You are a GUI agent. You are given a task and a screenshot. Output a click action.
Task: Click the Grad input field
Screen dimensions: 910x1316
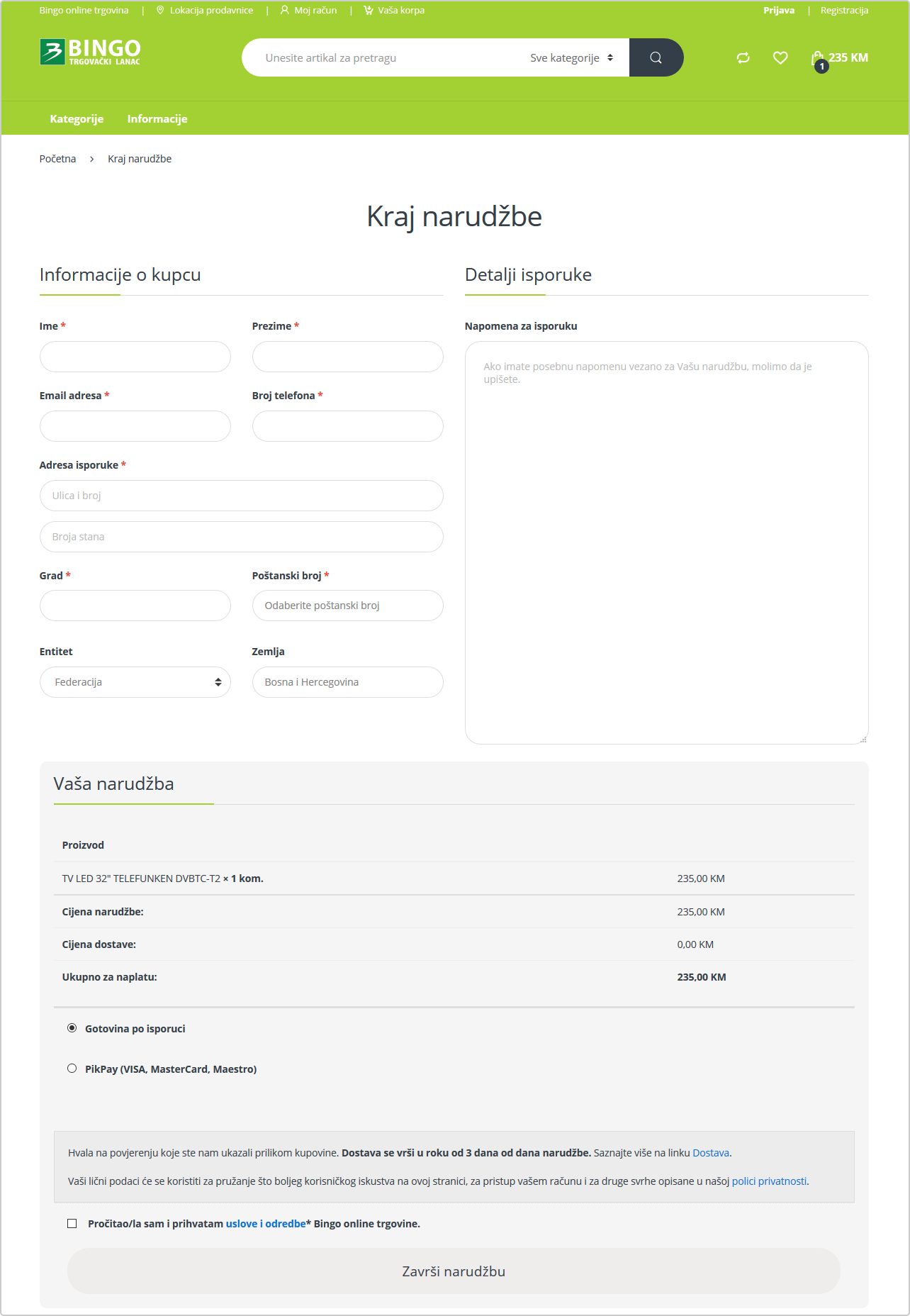(135, 606)
